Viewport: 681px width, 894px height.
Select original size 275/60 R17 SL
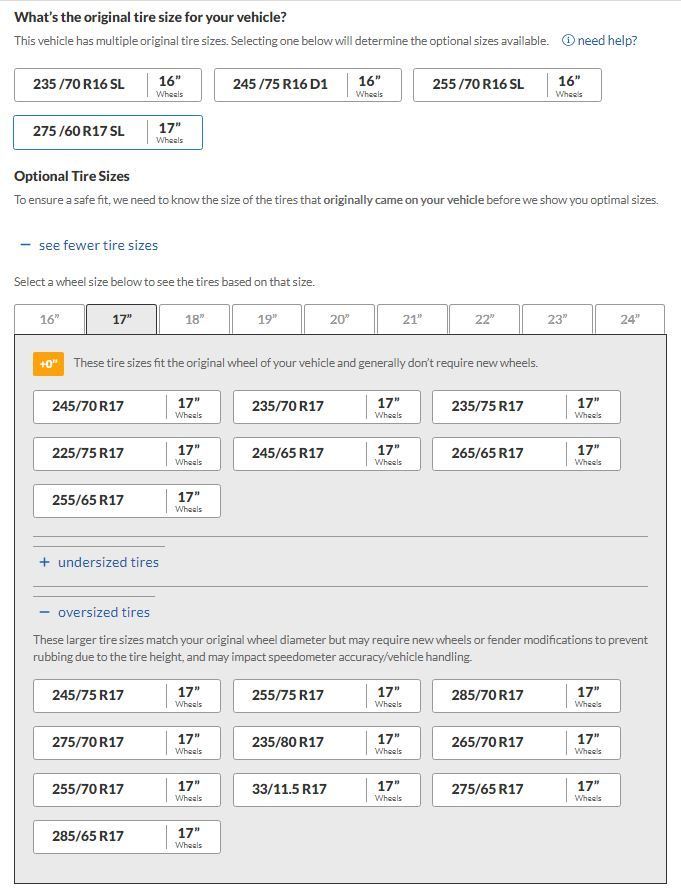pyautogui.click(x=107, y=132)
